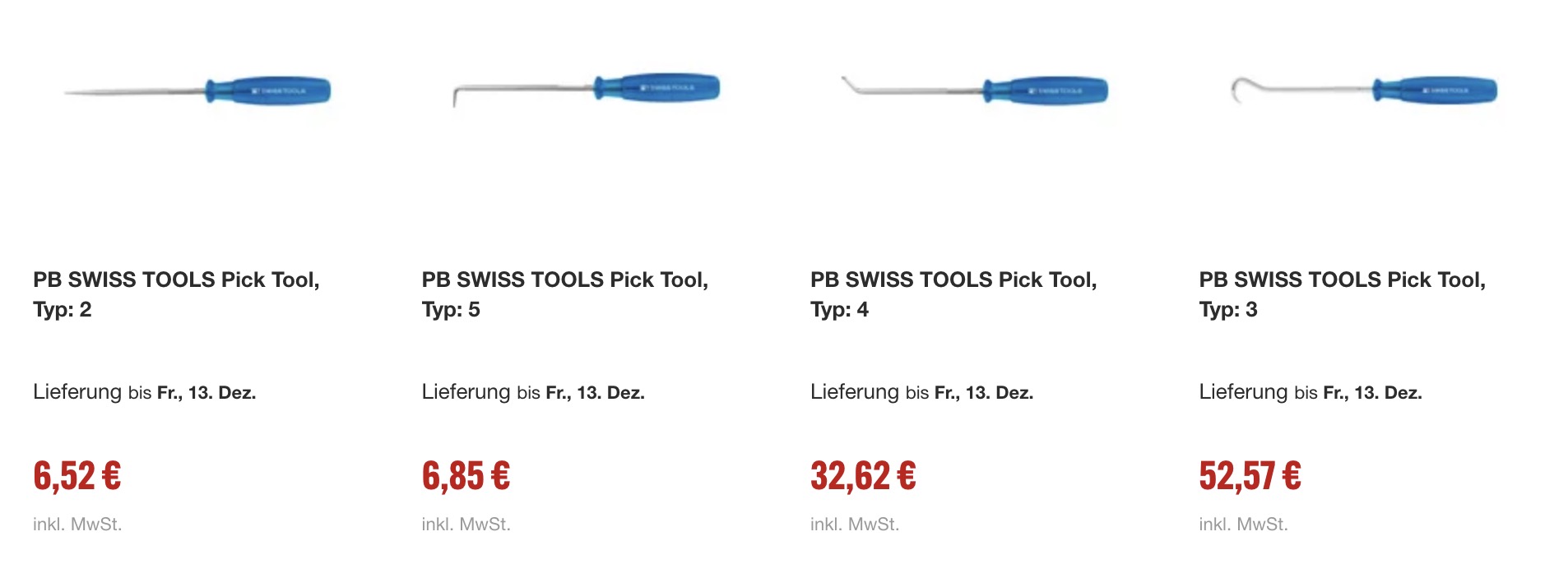This screenshot has width=1568, height=564.
Task: Open PB SWISS TOOLS Pick Tool Typ: 2 title
Action: click(176, 294)
